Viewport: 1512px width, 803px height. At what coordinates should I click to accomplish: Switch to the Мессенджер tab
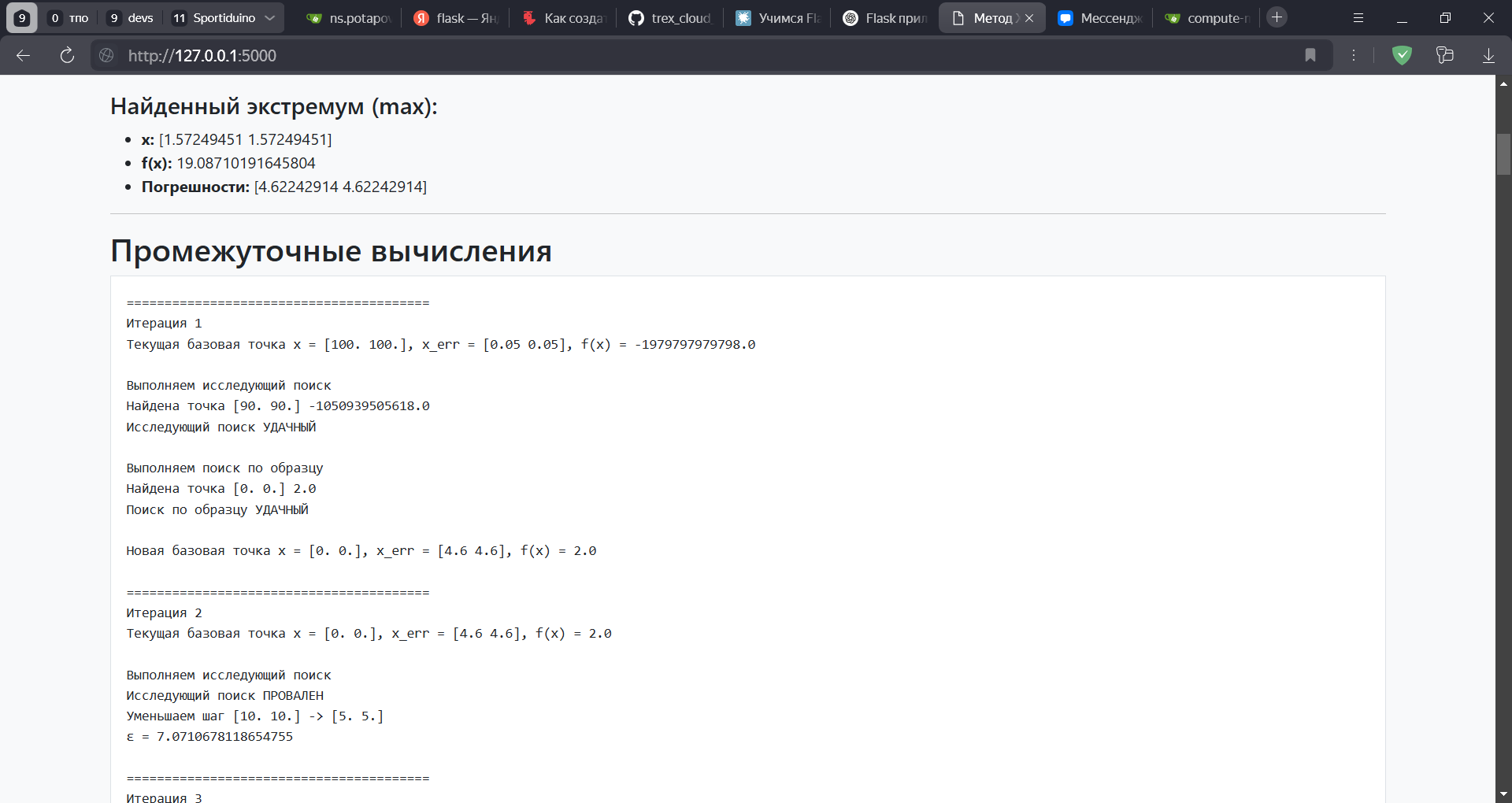(1099, 17)
